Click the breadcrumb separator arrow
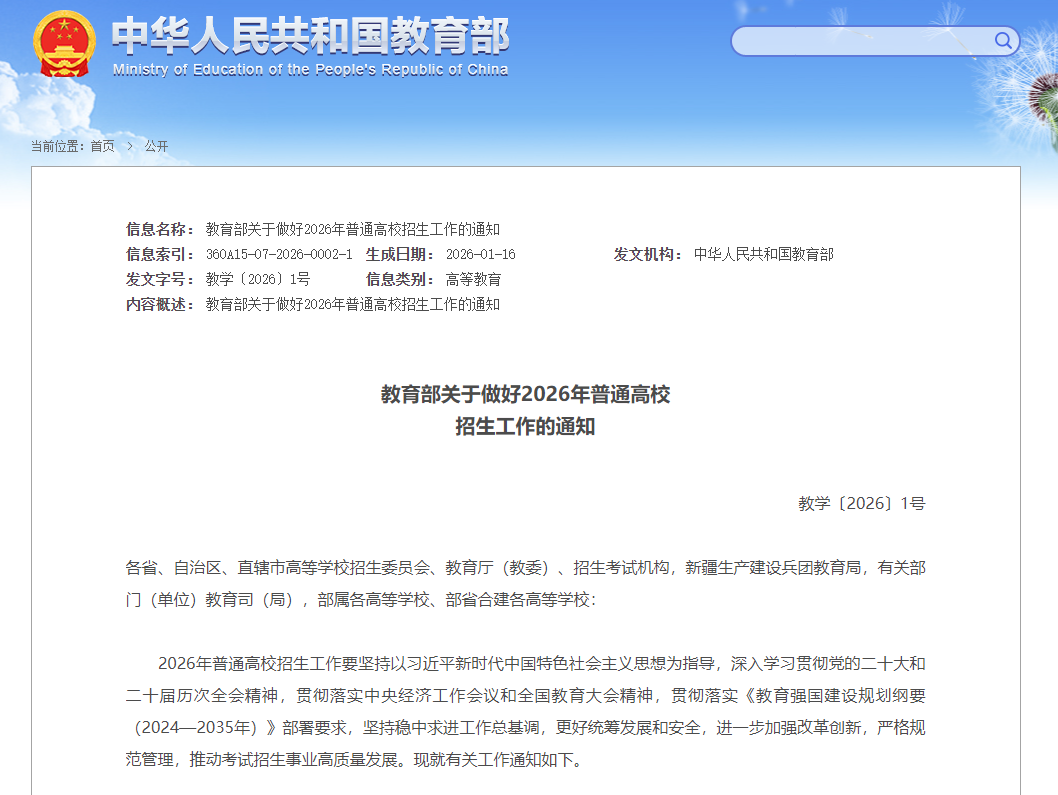 (129, 146)
